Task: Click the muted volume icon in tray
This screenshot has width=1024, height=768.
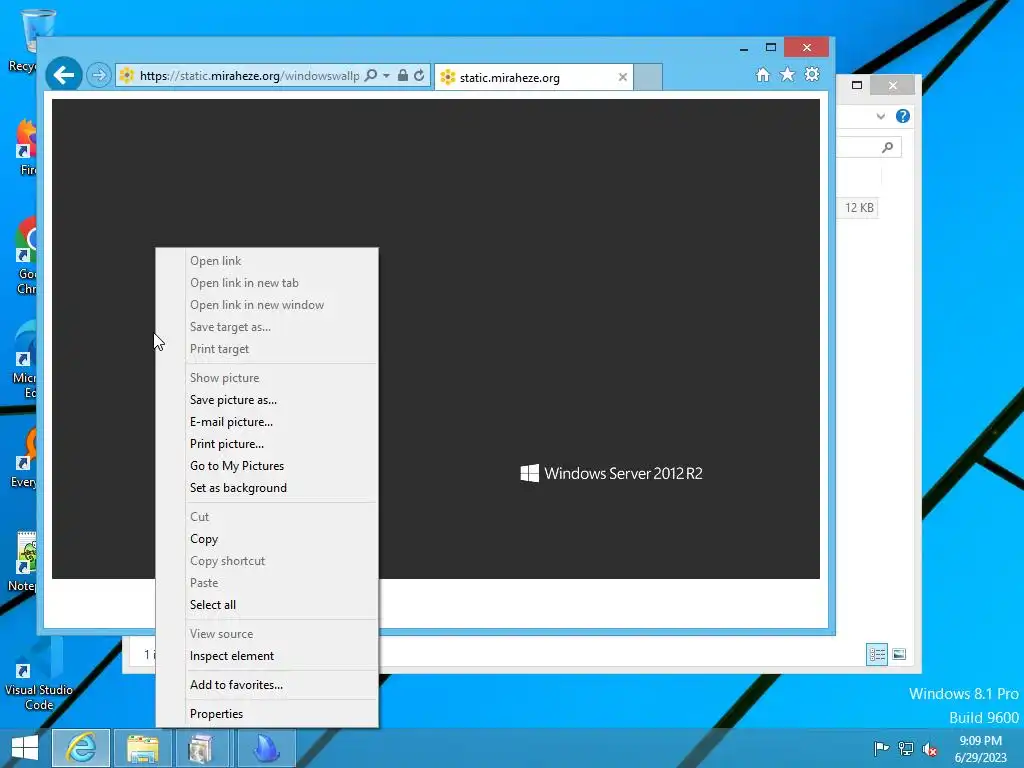Action: (930, 748)
